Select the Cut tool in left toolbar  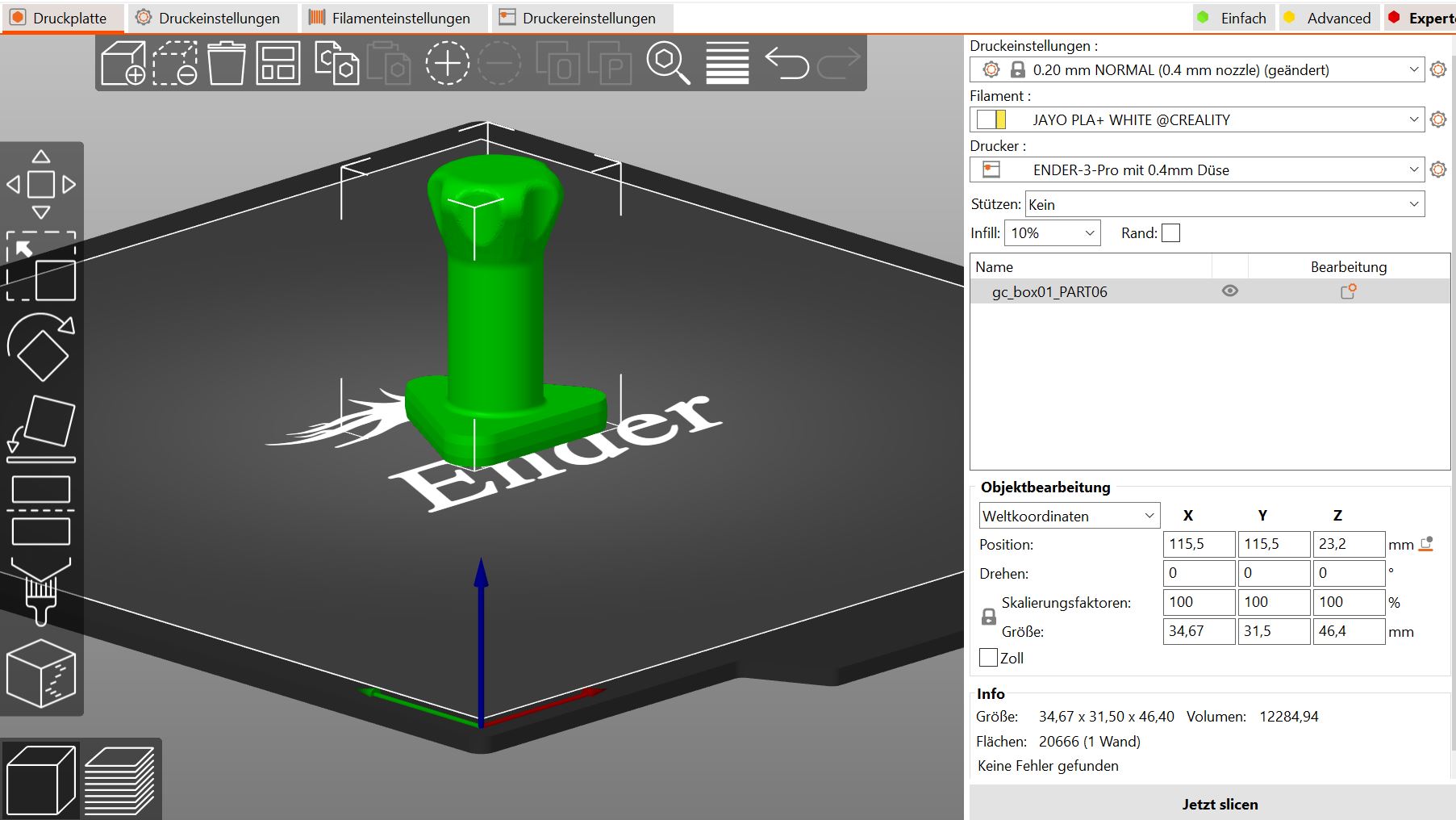(41, 511)
